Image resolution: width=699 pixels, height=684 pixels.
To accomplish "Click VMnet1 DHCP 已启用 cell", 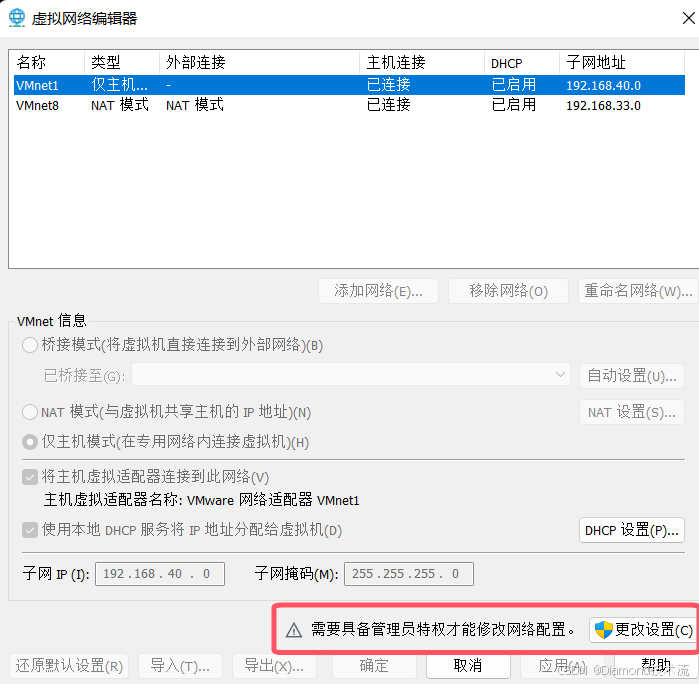I will (x=514, y=85).
